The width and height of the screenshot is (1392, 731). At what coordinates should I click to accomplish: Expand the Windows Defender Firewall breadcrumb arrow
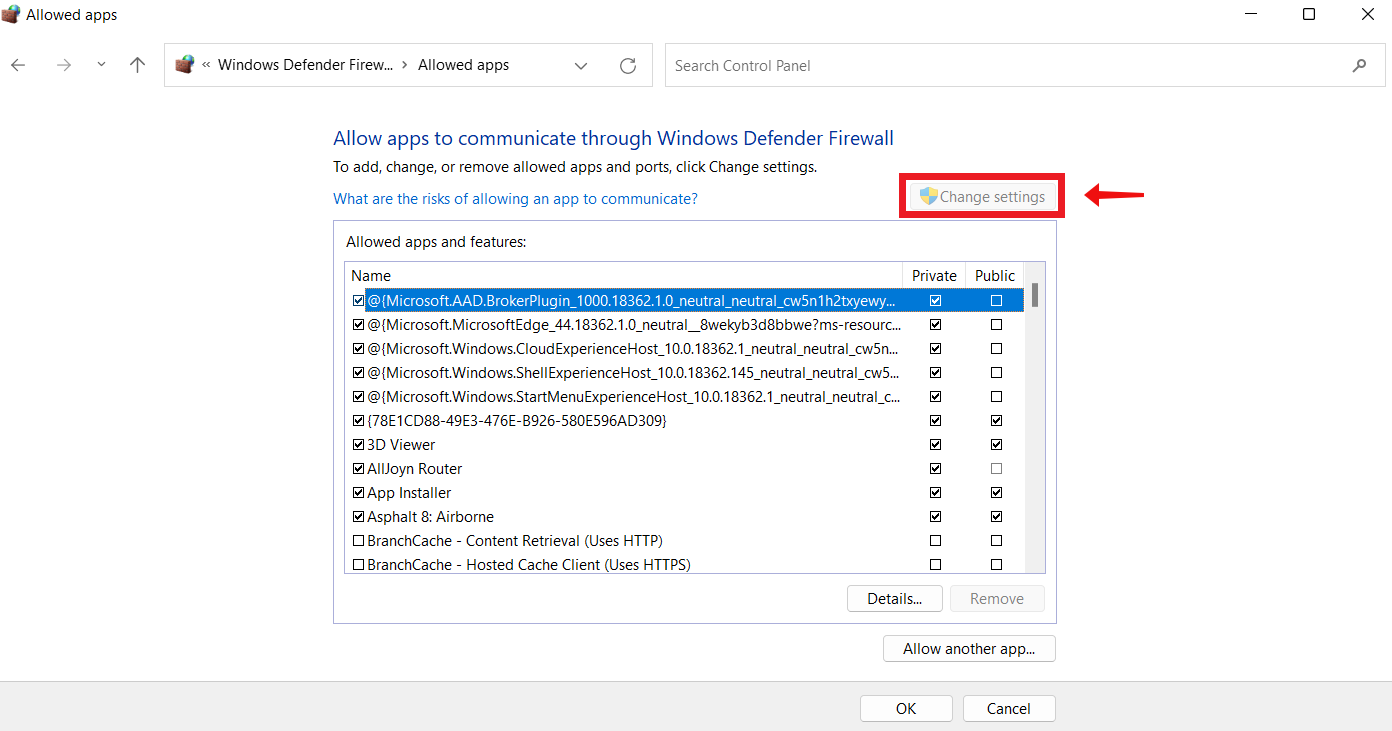(x=405, y=65)
